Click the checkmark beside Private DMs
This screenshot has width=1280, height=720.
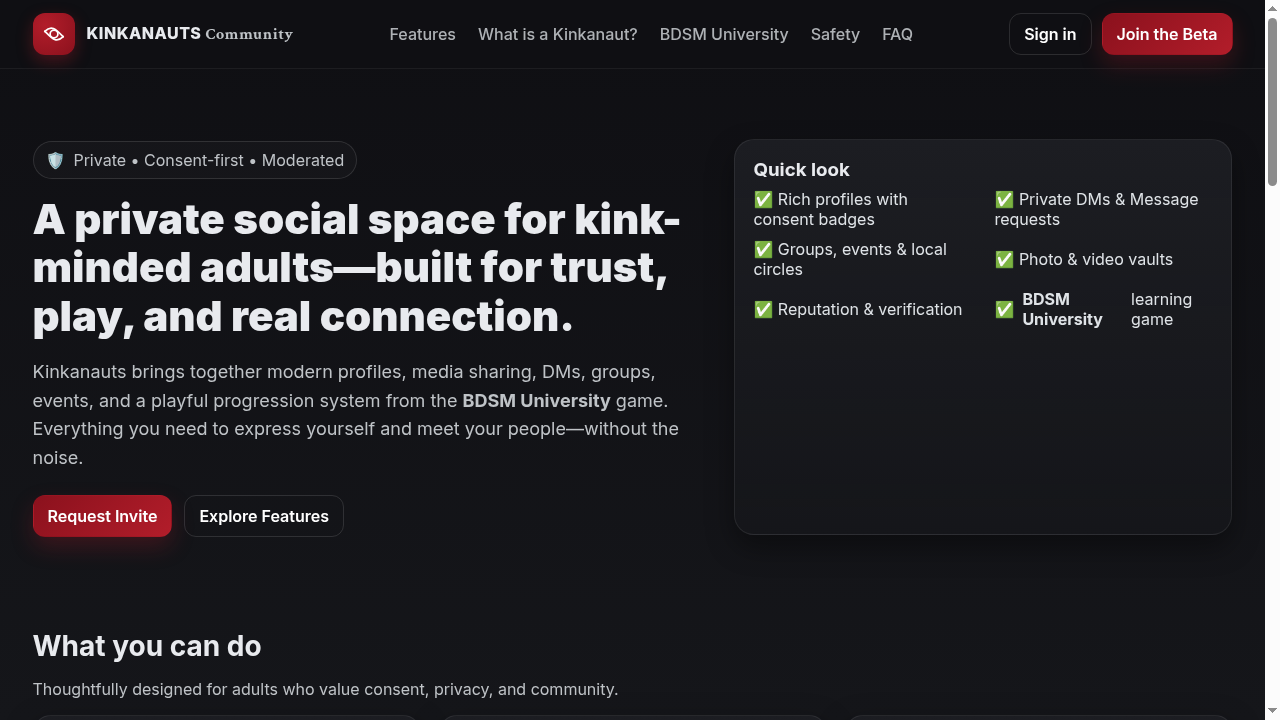pos(1004,200)
